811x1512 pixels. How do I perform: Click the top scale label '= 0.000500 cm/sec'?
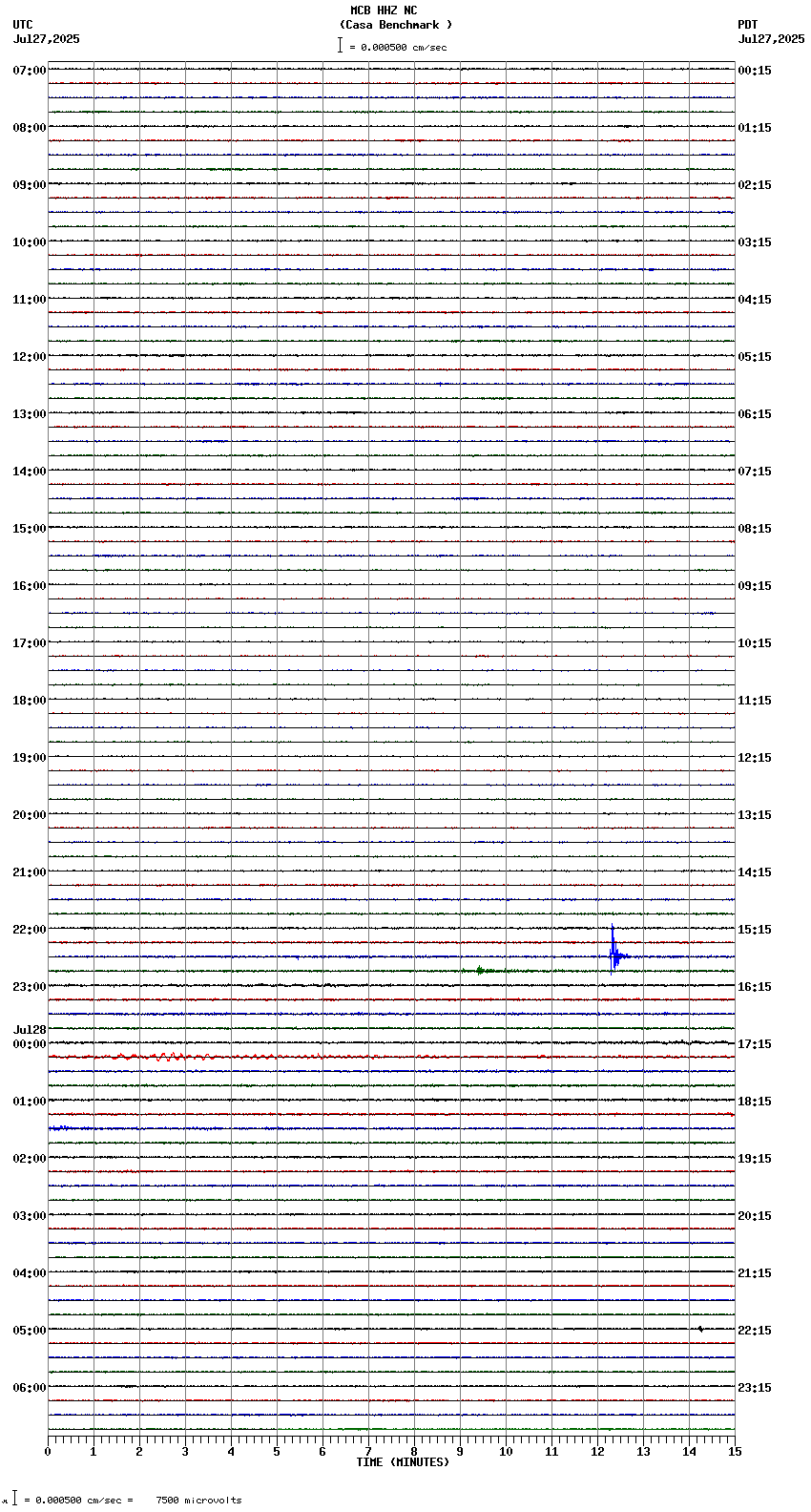(398, 47)
